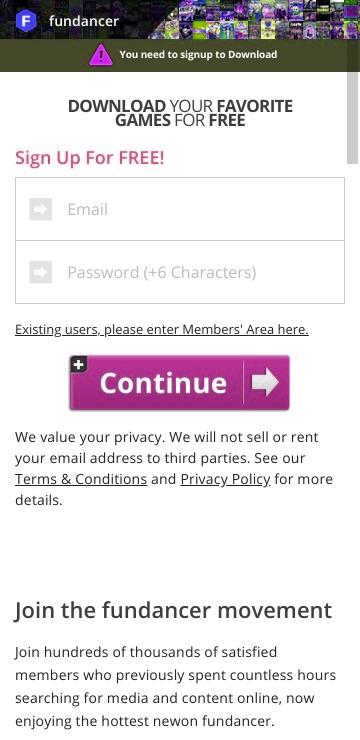The image size is (360, 740).
Task: Click the white arrow on Continue button
Action: click(265, 383)
